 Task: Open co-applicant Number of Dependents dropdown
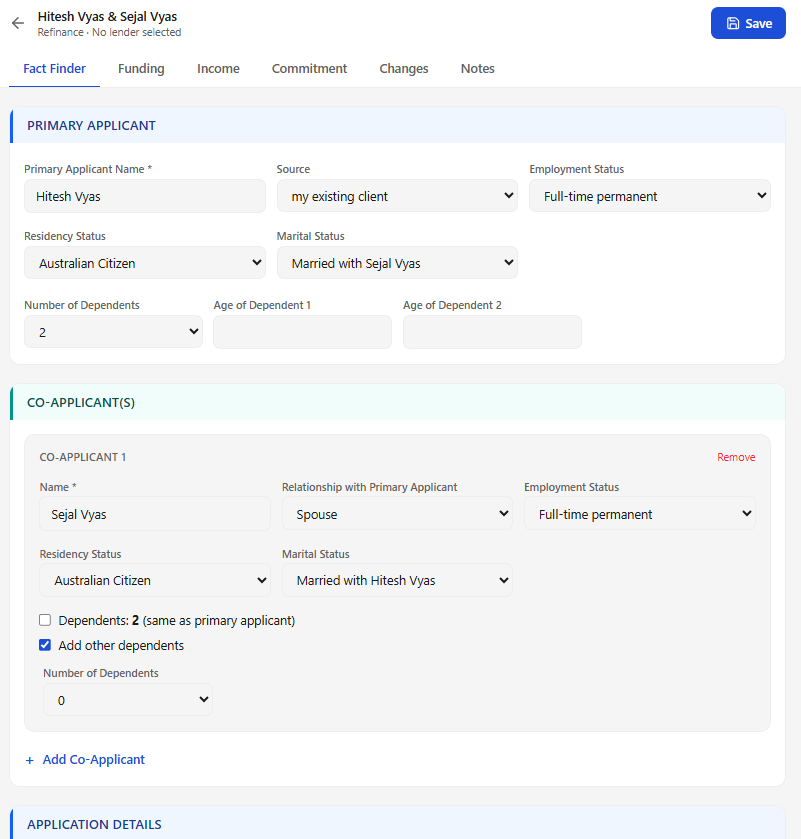coord(128,700)
